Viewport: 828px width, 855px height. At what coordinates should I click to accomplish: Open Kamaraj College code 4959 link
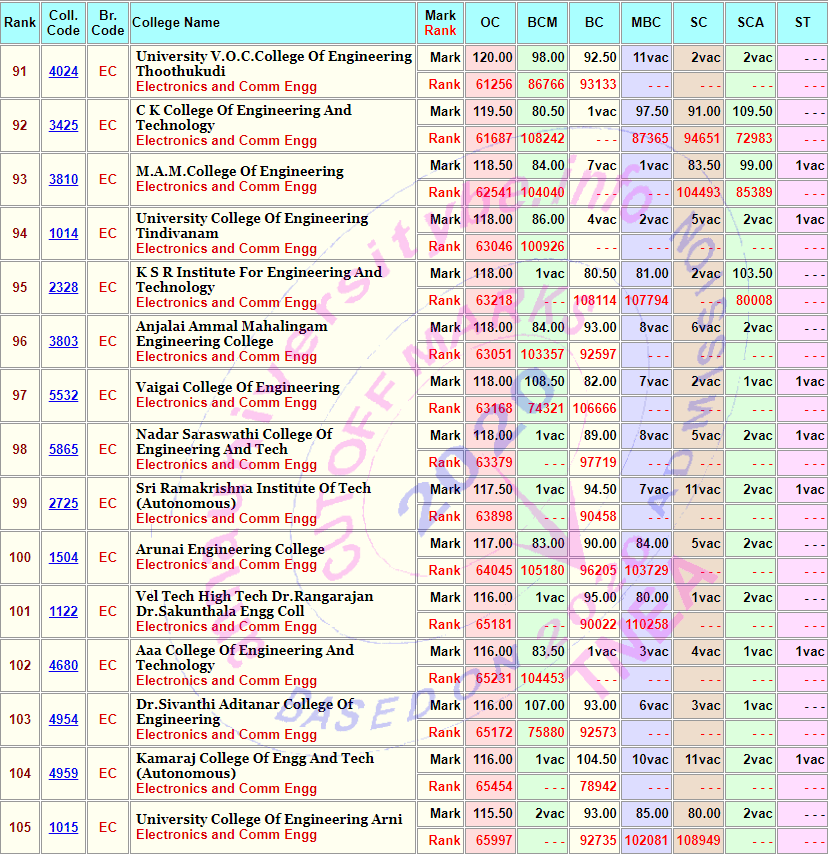(x=63, y=774)
